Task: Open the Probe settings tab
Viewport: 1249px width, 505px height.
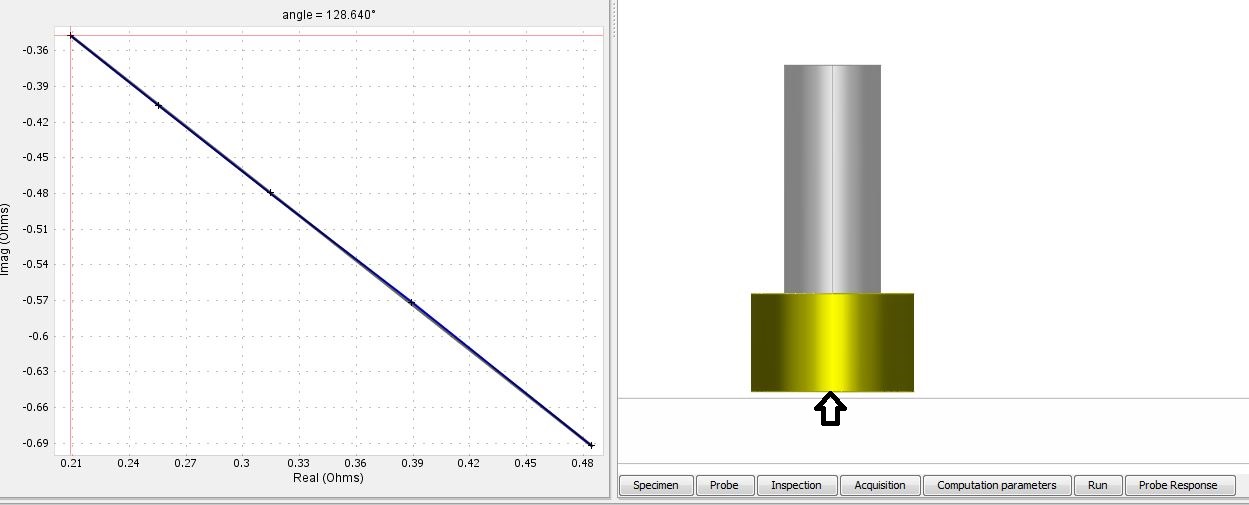Action: point(724,485)
